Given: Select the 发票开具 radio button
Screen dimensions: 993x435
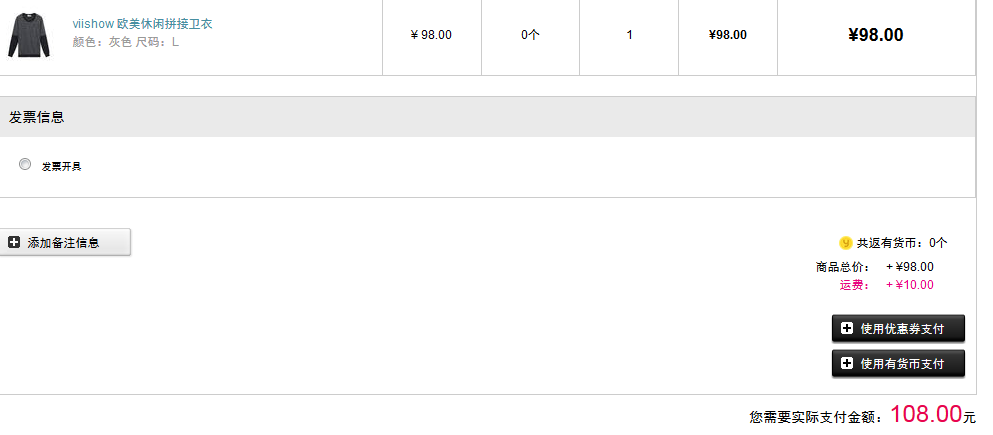Looking at the screenshot, I should [25, 165].
